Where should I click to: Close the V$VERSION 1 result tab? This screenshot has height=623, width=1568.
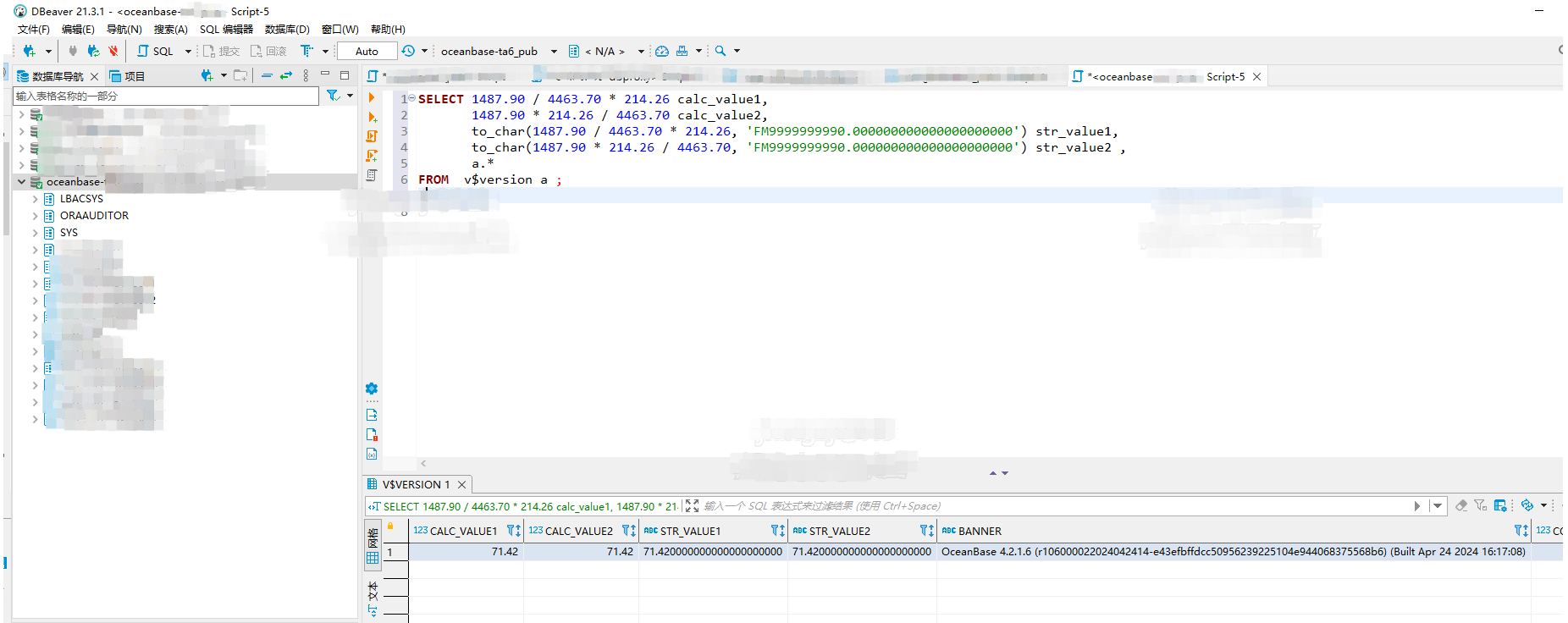[461, 484]
